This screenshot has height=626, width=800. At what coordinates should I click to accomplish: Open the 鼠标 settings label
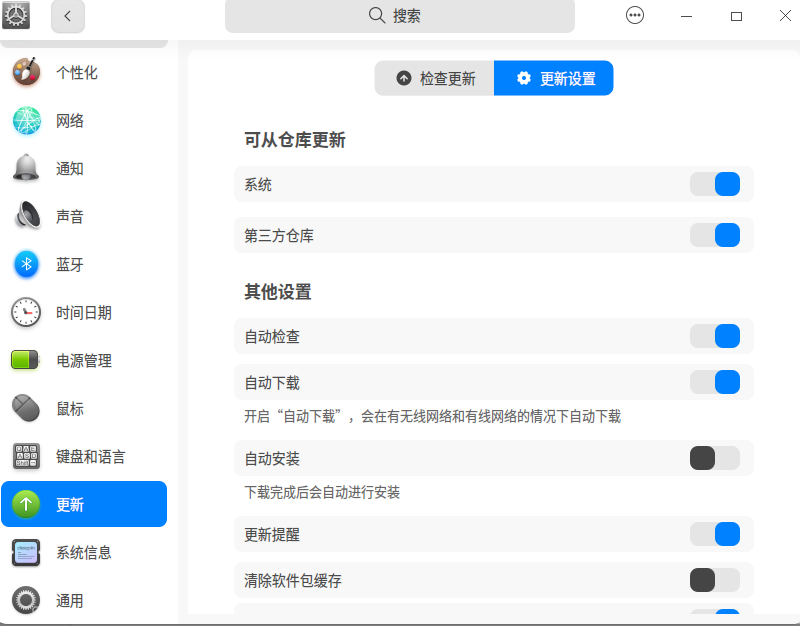coord(70,409)
